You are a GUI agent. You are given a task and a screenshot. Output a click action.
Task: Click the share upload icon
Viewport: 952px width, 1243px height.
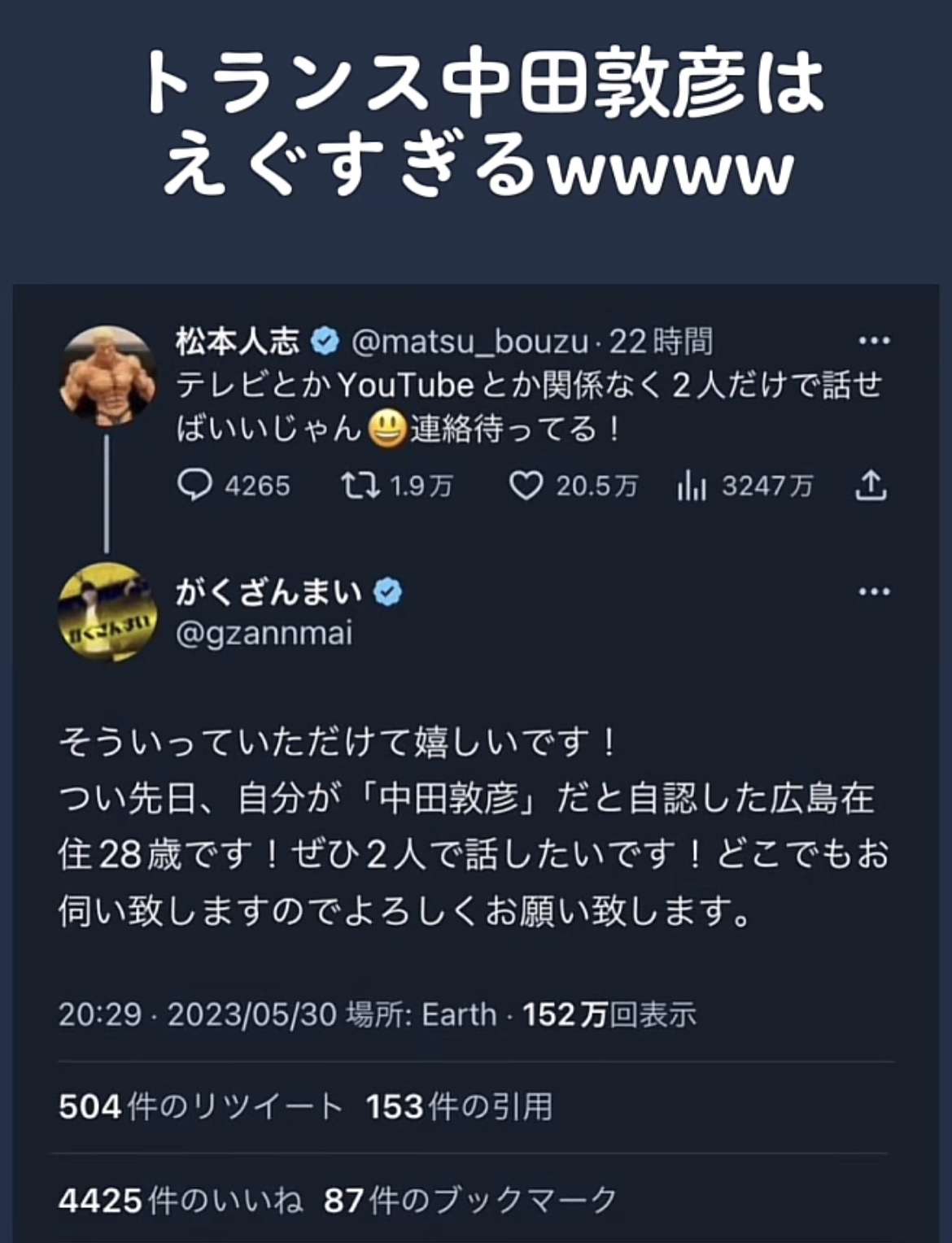point(870,486)
